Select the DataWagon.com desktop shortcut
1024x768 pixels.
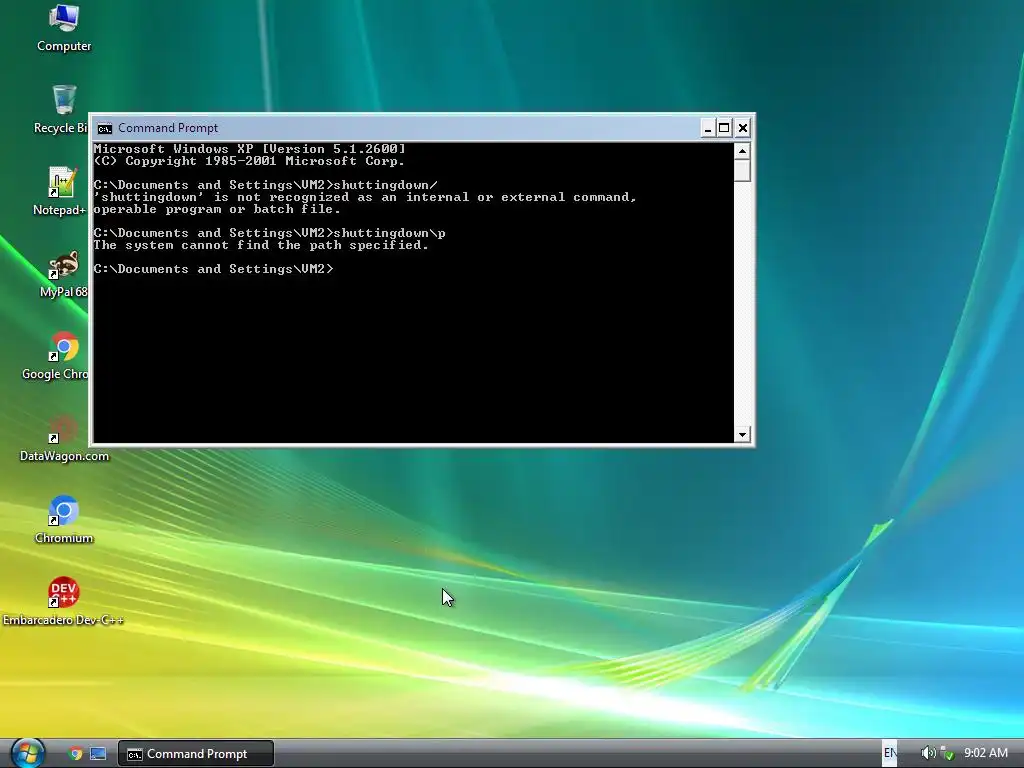64,438
